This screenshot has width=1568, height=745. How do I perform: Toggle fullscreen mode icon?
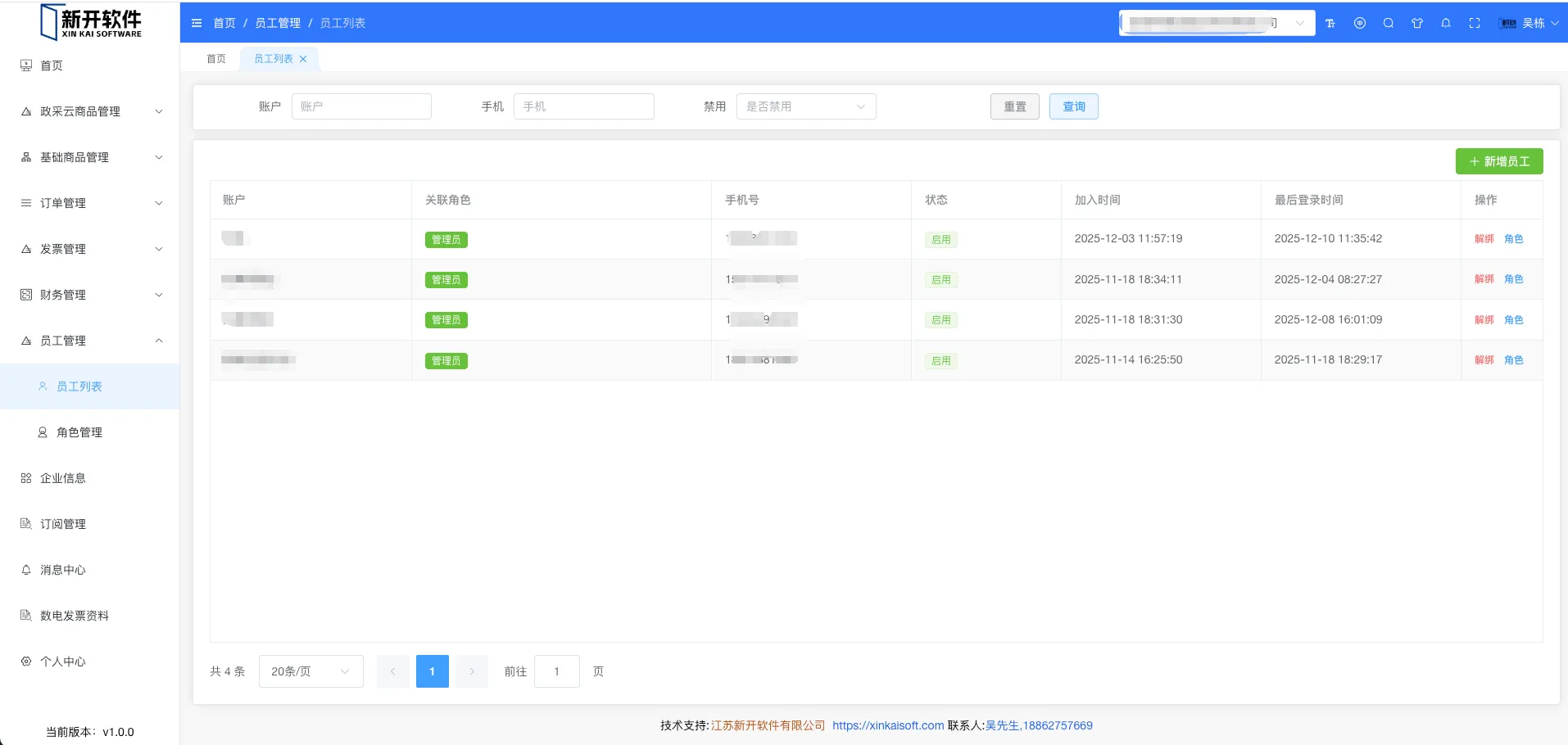pos(1475,23)
